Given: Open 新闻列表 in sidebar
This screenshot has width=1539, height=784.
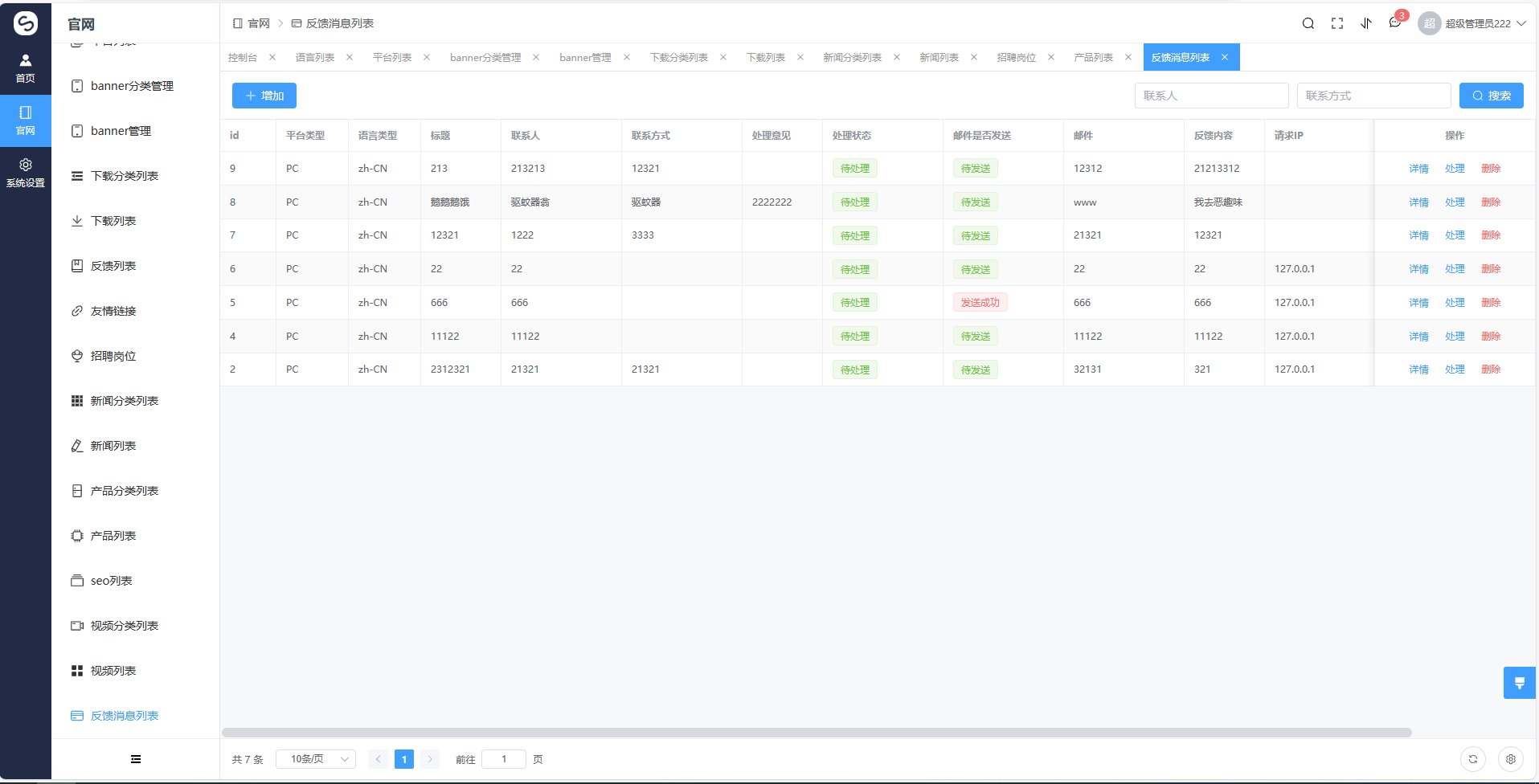Looking at the screenshot, I should coord(135,446).
